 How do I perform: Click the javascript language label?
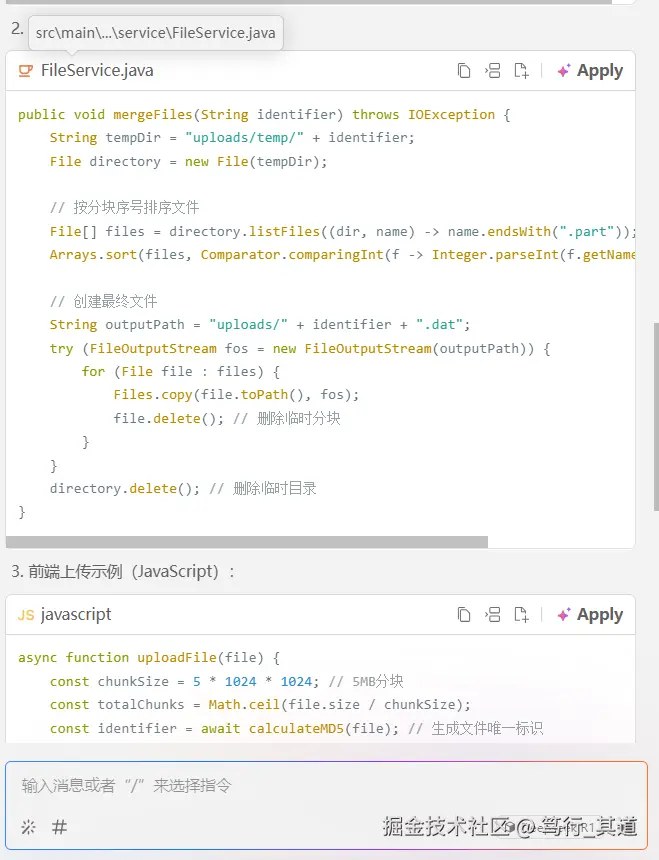(x=76, y=615)
